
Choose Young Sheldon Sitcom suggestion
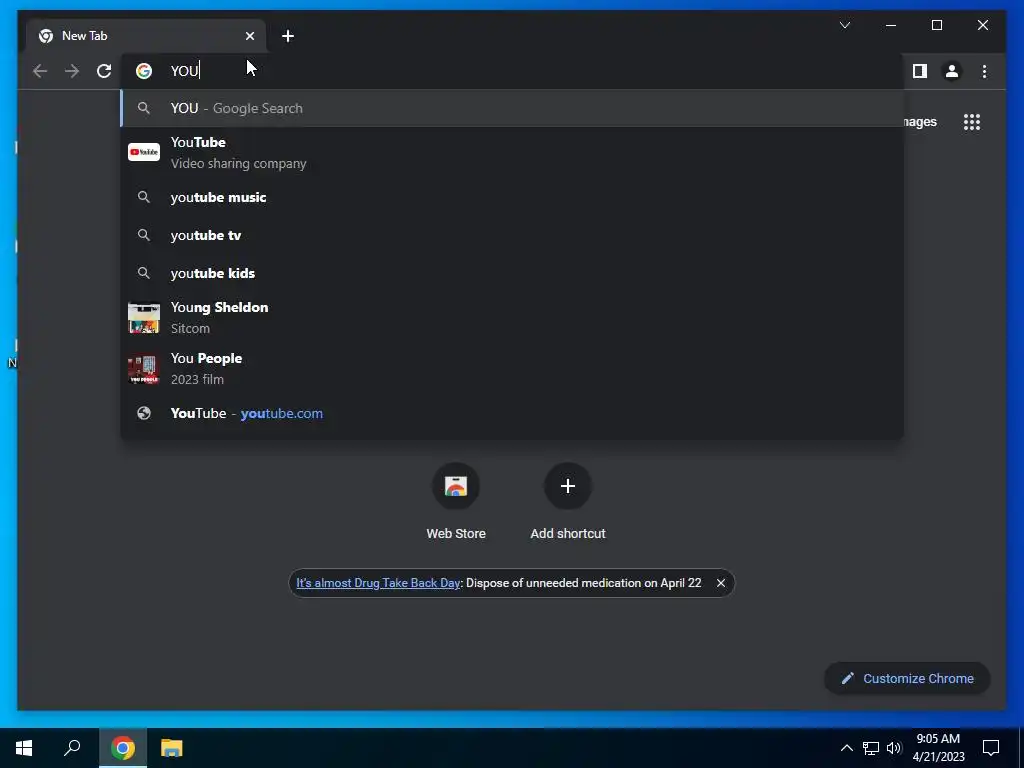512,317
